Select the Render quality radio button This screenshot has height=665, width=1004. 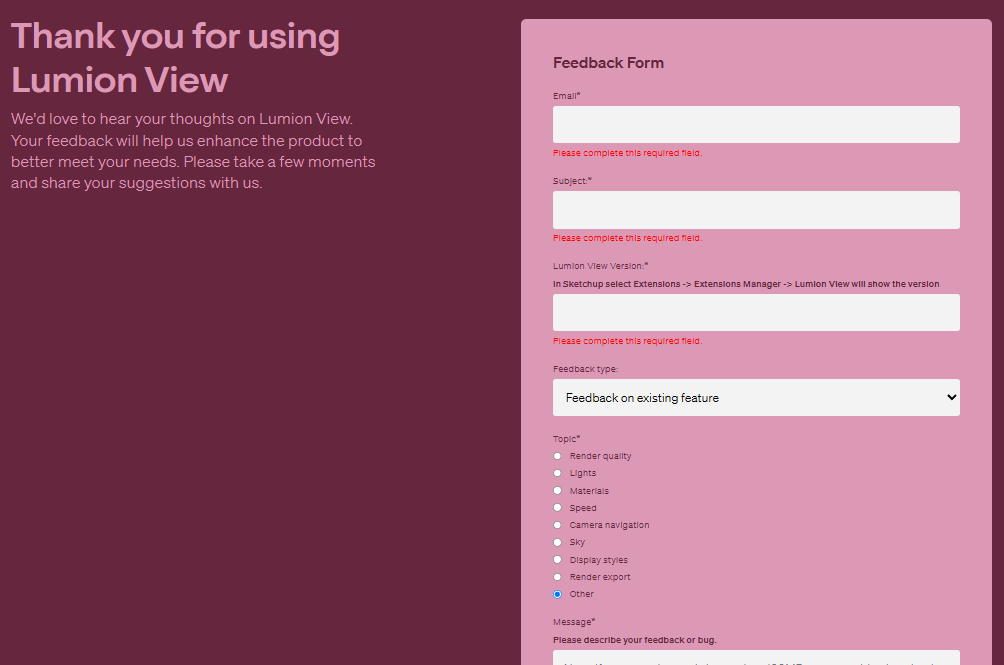tap(557, 455)
